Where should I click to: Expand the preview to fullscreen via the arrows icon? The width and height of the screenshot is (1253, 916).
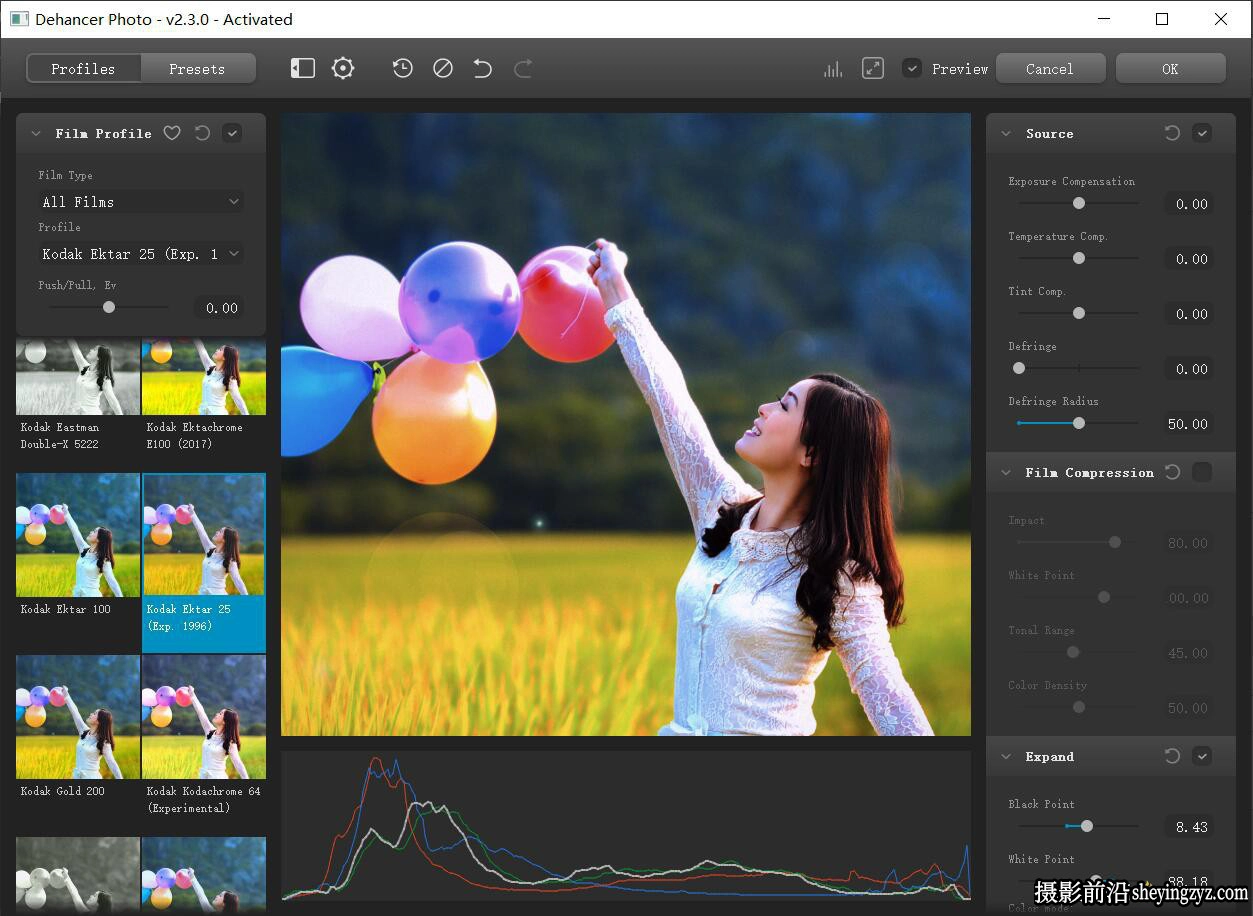pos(873,68)
